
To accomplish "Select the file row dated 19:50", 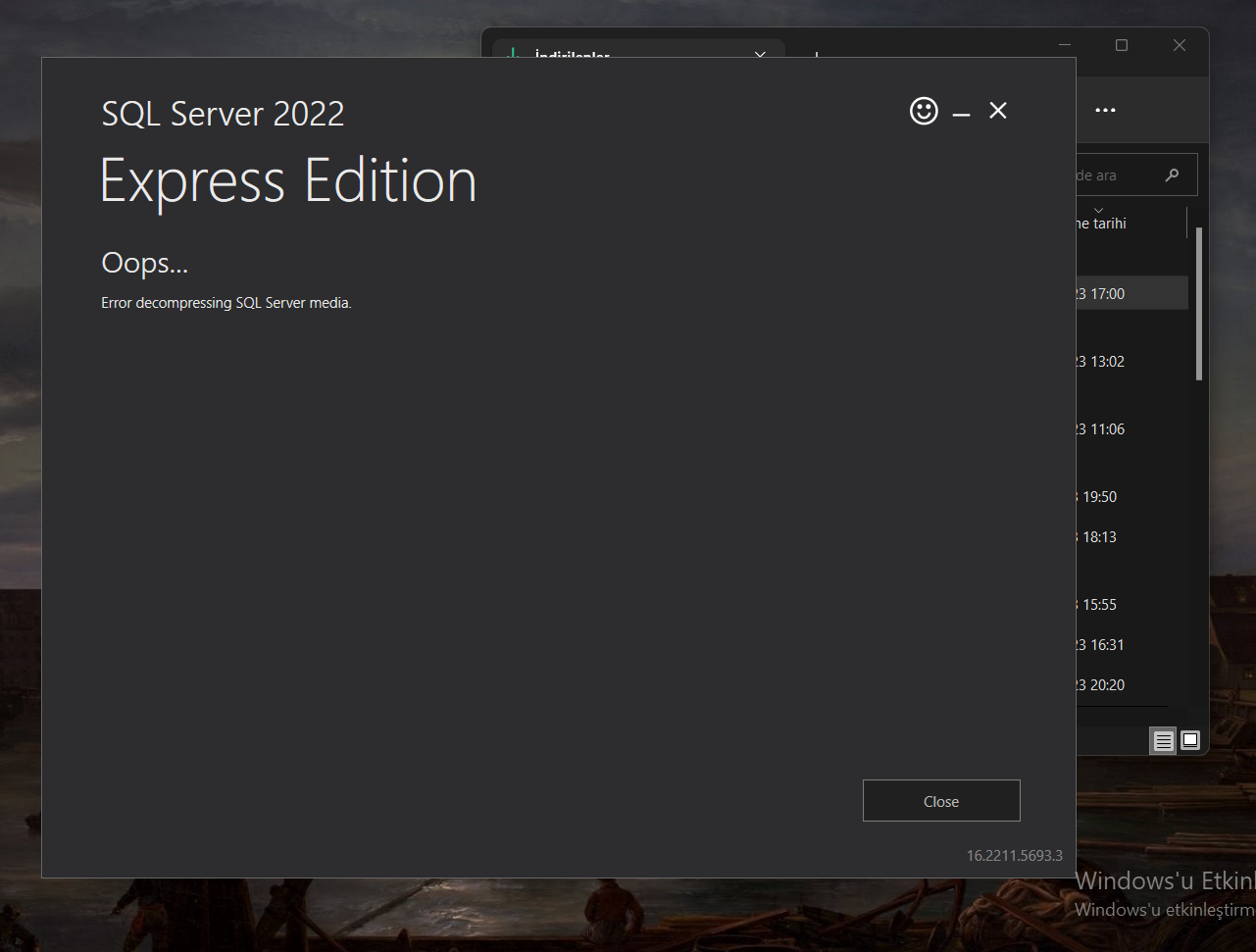I will point(1132,496).
